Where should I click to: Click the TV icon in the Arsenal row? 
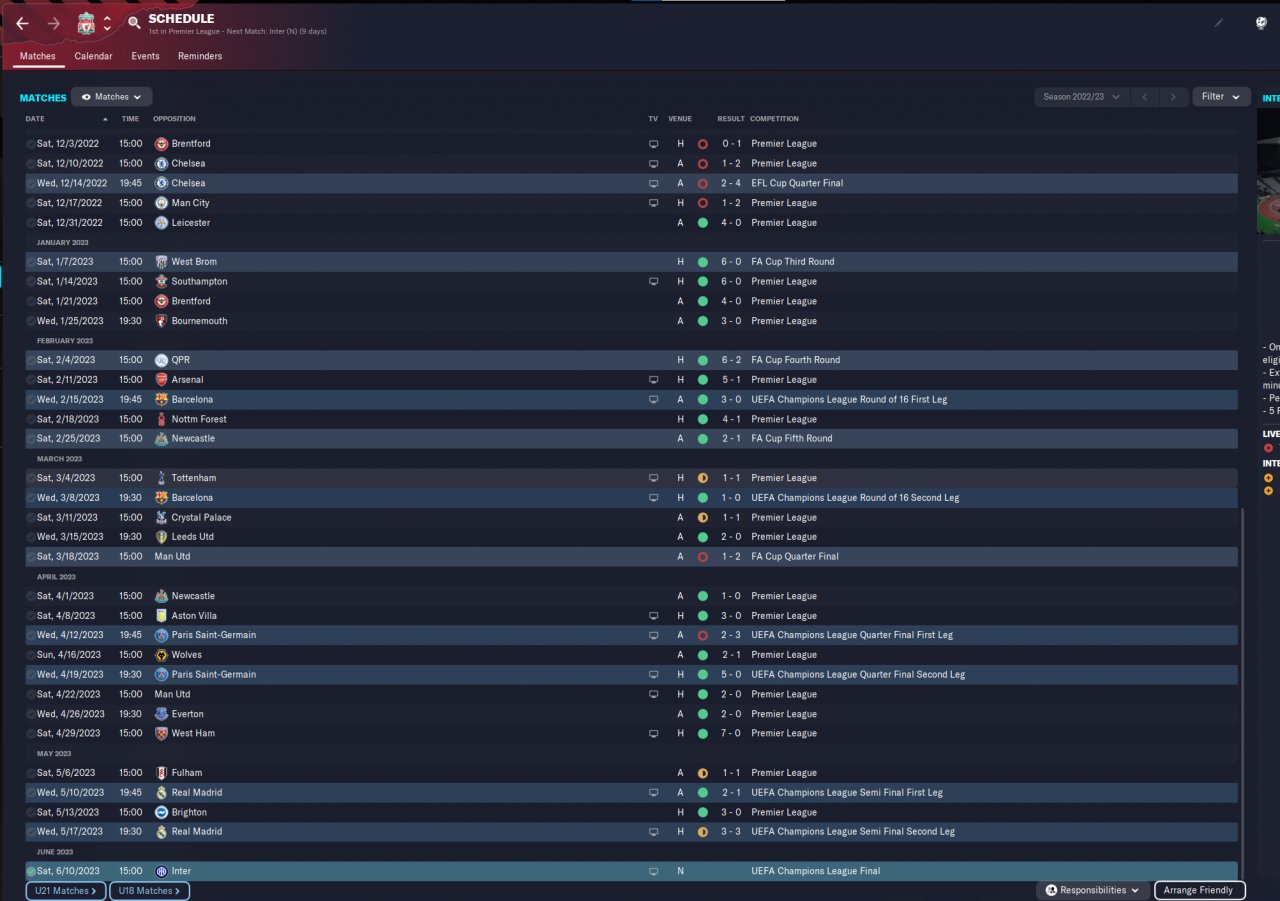(654, 380)
